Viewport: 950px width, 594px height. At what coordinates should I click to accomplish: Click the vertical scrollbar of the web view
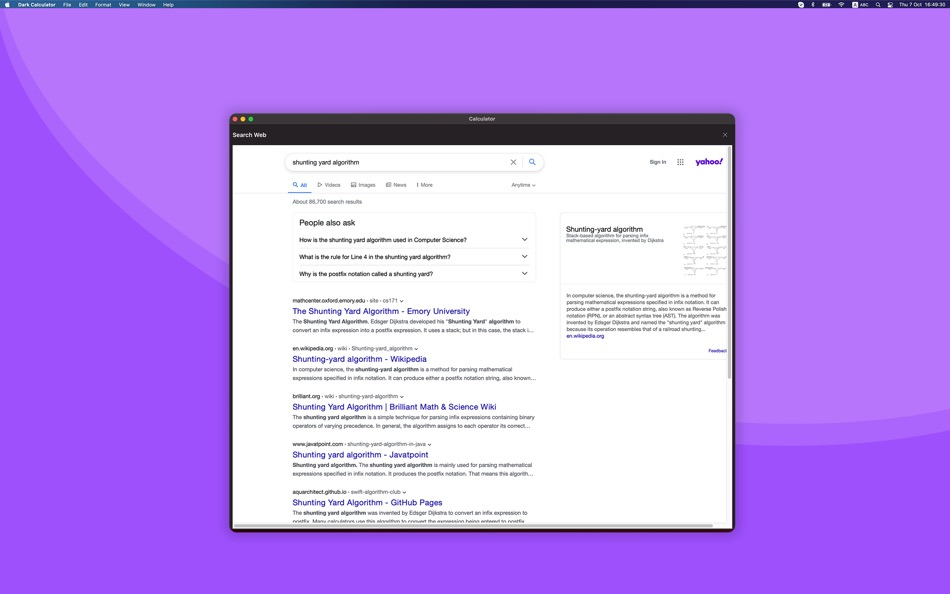pyautogui.click(x=729, y=262)
